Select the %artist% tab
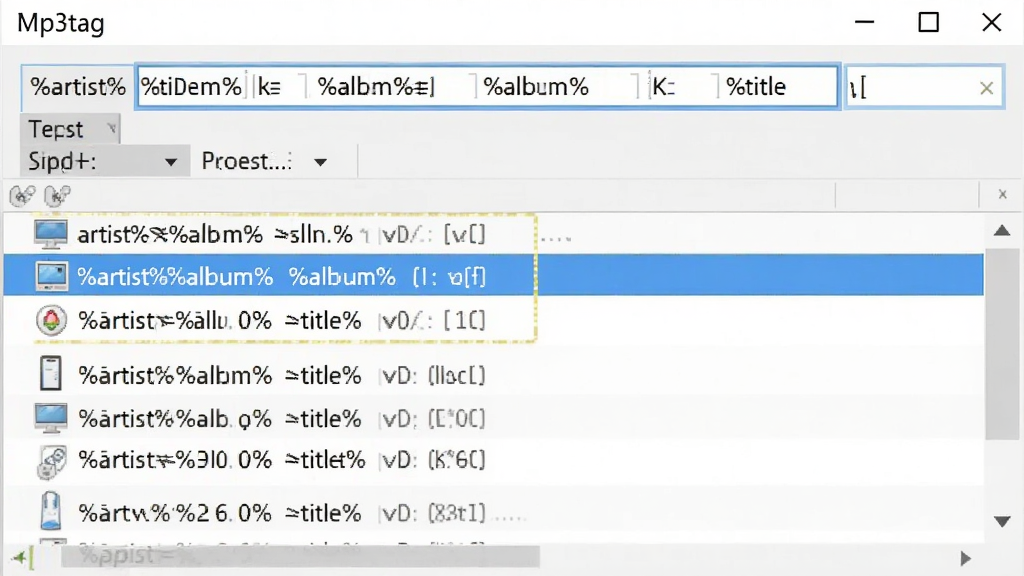 click(78, 87)
